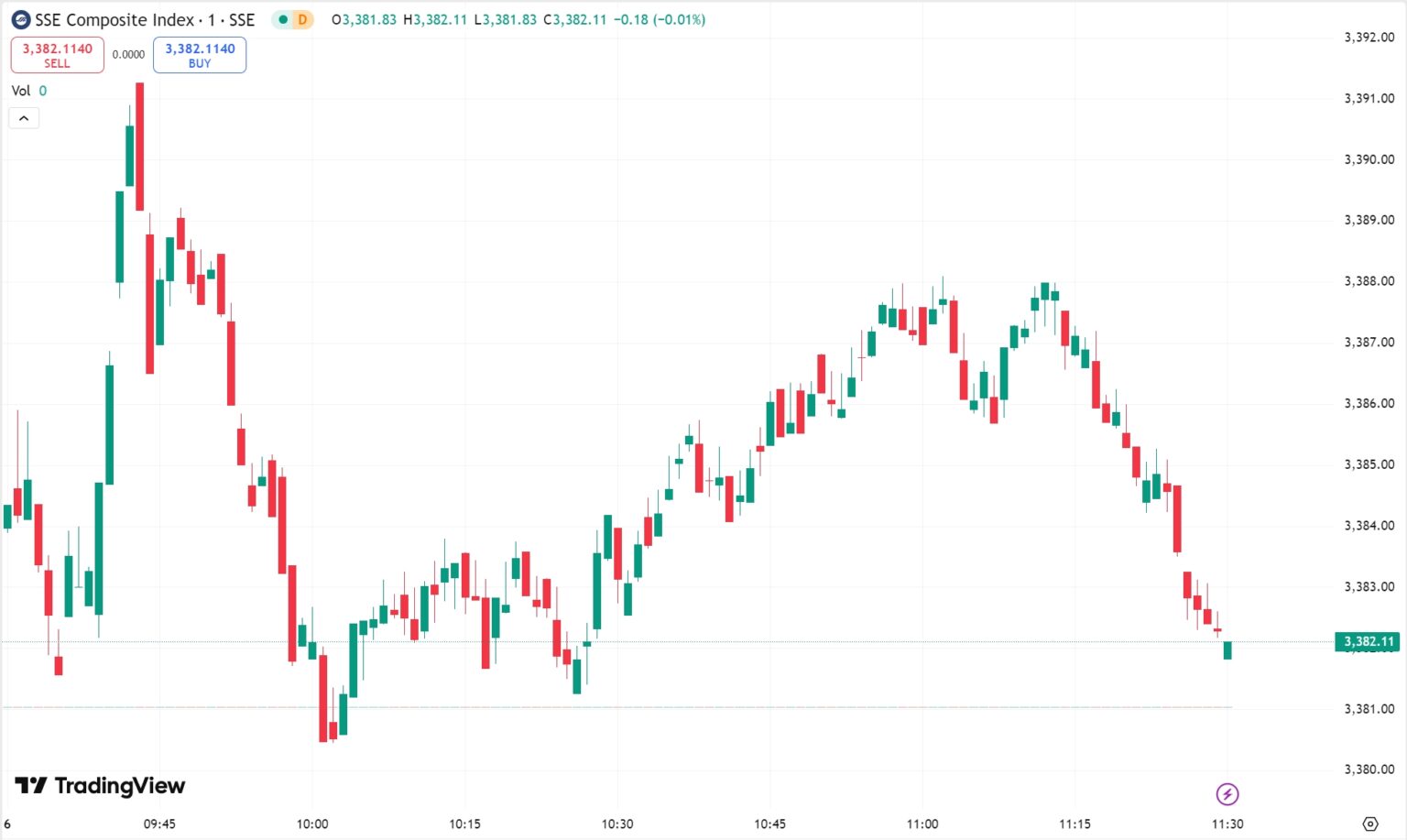Image resolution: width=1407 pixels, height=840 pixels.
Task: Open chart settings via the gear icon
Action: tap(1370, 824)
